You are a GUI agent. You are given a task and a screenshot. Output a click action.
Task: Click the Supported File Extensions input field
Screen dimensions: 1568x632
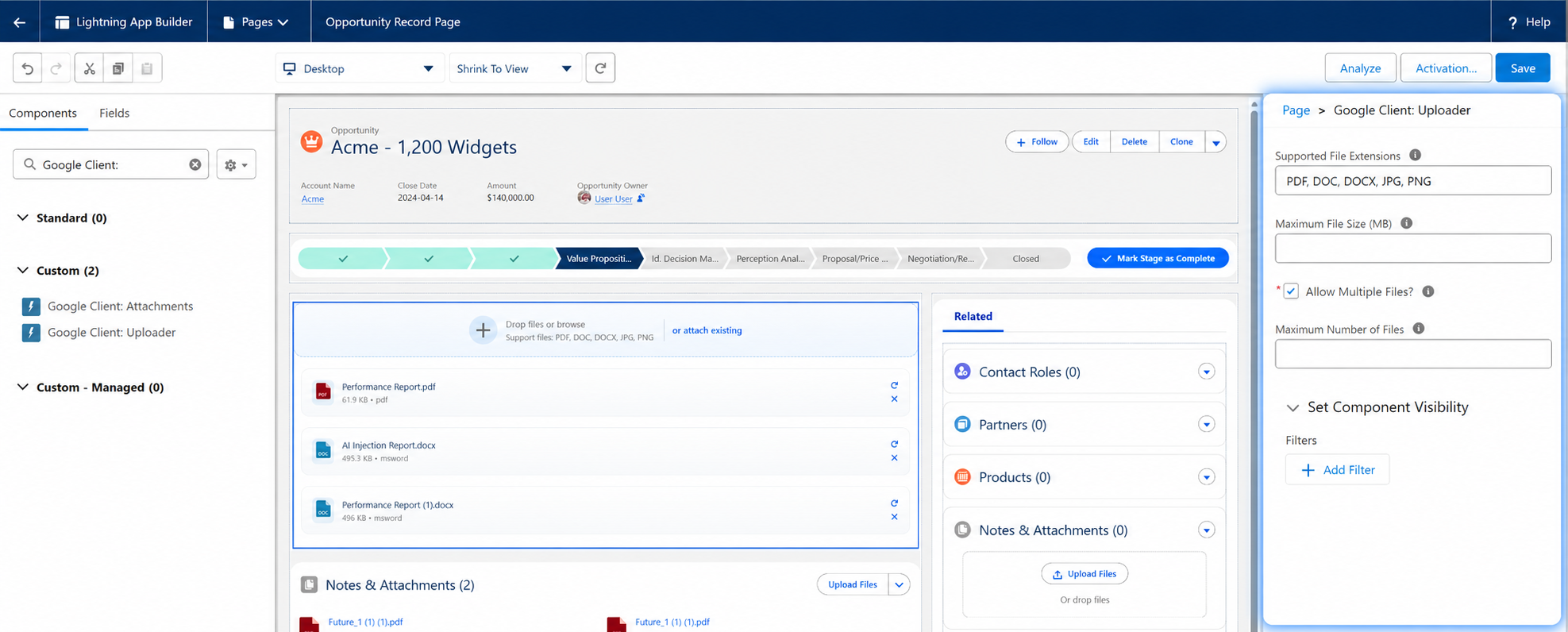(1413, 181)
